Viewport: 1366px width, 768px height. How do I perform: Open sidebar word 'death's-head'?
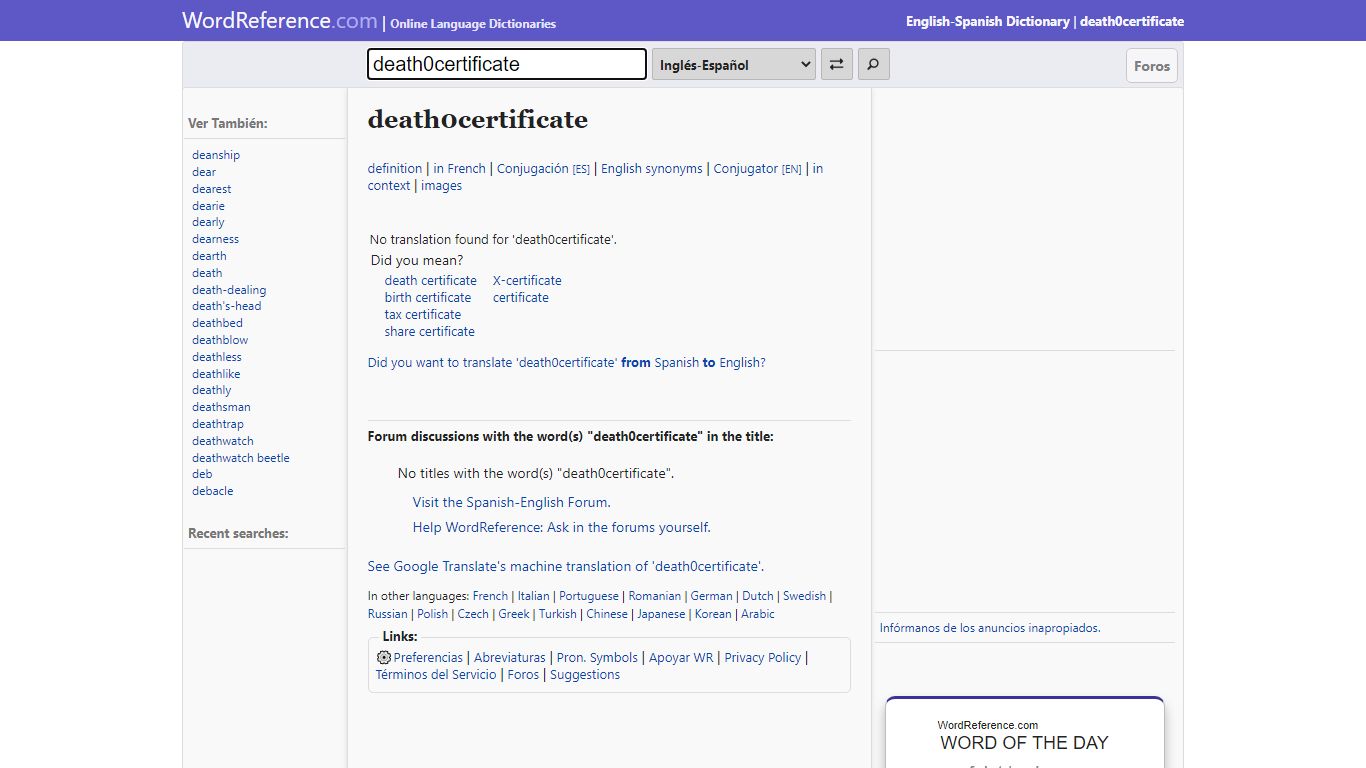point(227,306)
